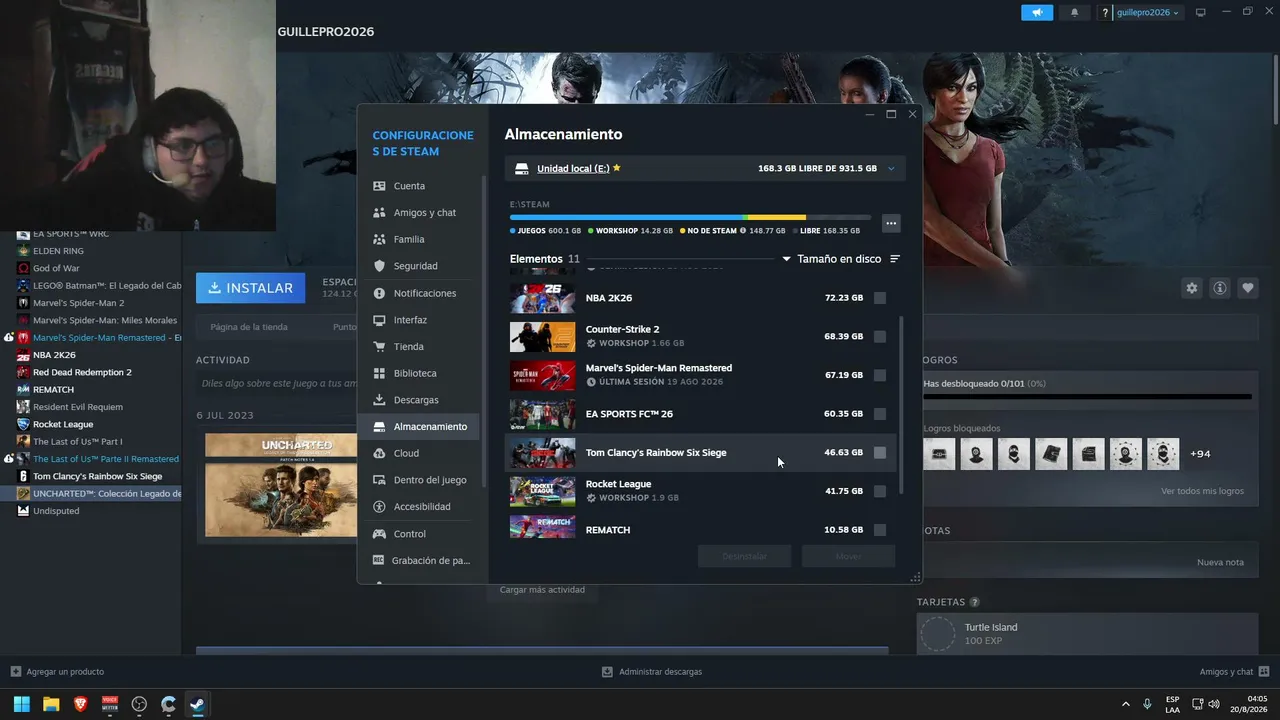Click the Administrar descargas download icon

click(607, 672)
